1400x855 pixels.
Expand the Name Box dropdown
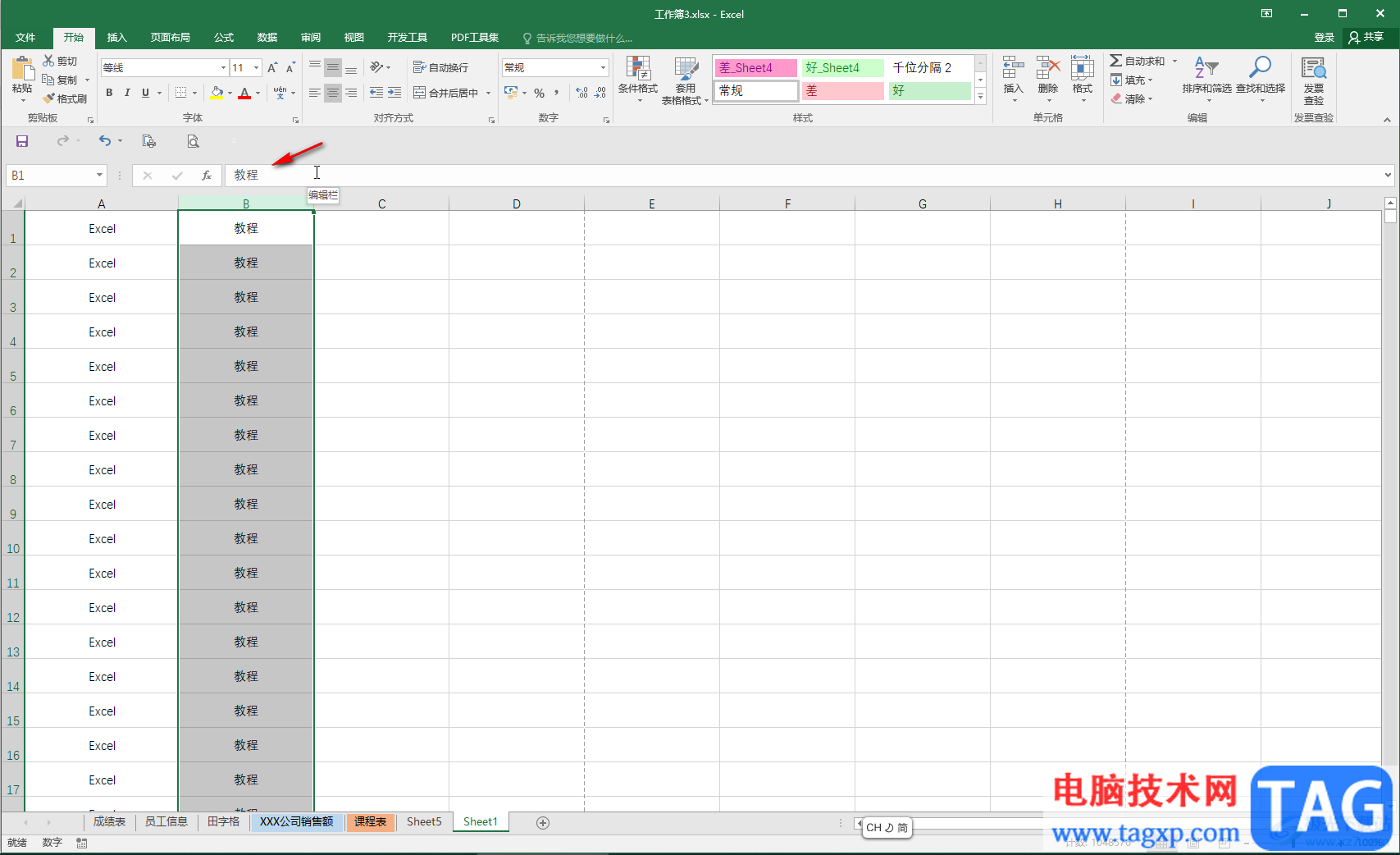coord(99,175)
